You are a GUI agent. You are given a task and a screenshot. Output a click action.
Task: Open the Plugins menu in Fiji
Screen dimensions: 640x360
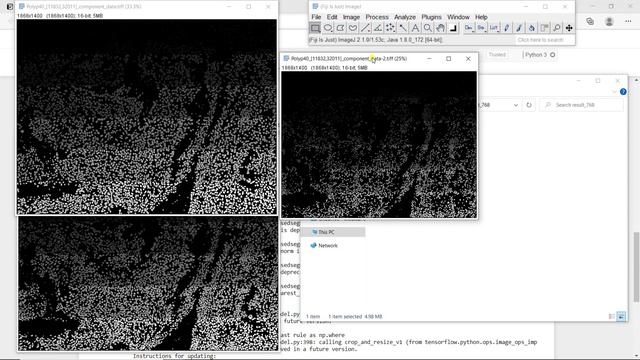point(431,17)
